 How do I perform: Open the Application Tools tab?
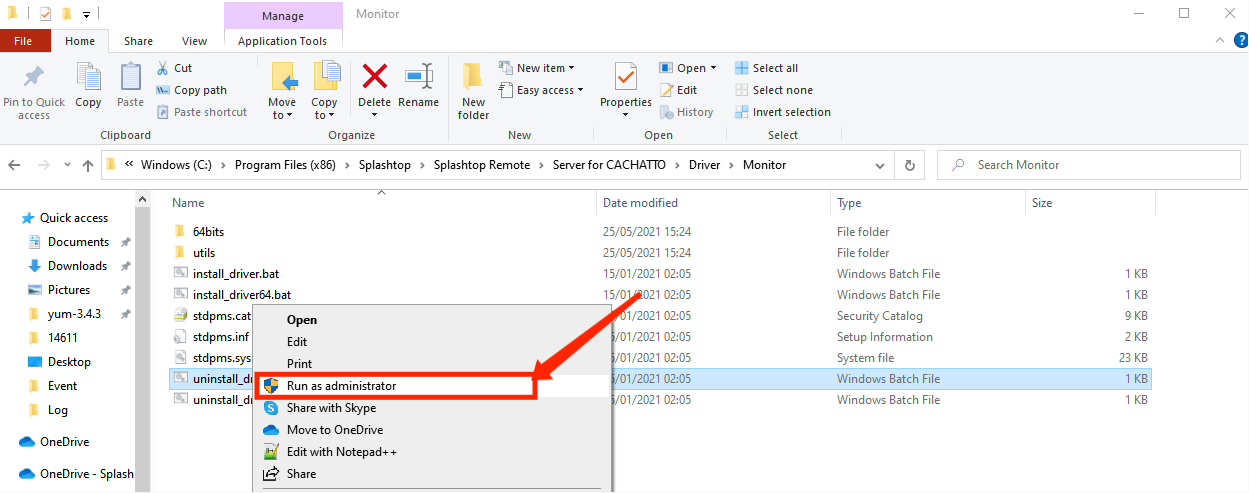click(283, 41)
